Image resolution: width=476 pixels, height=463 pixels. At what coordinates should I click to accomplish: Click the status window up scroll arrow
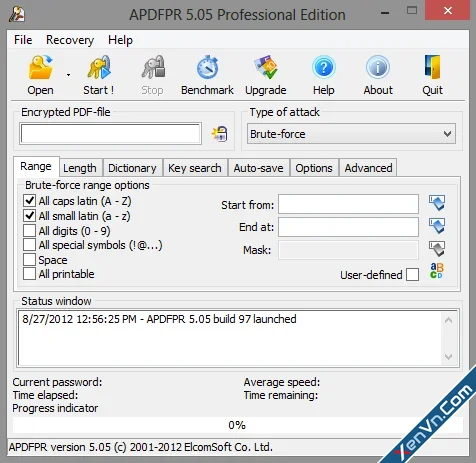(x=448, y=320)
